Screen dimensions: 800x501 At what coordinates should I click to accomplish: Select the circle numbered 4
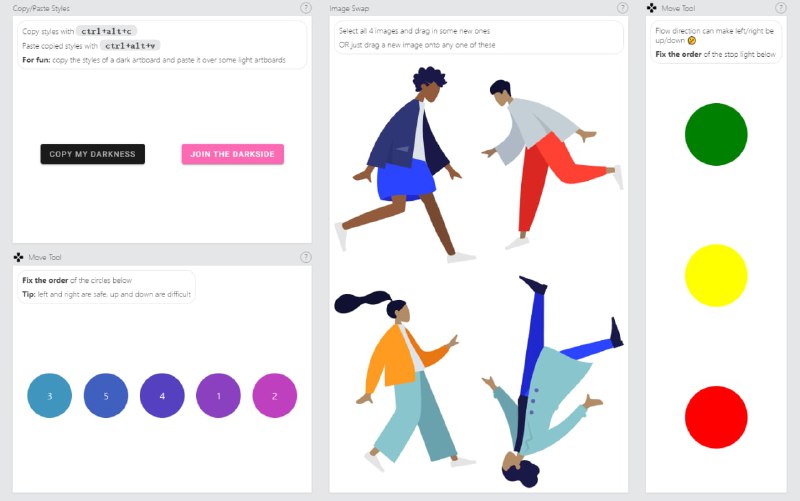coord(162,395)
